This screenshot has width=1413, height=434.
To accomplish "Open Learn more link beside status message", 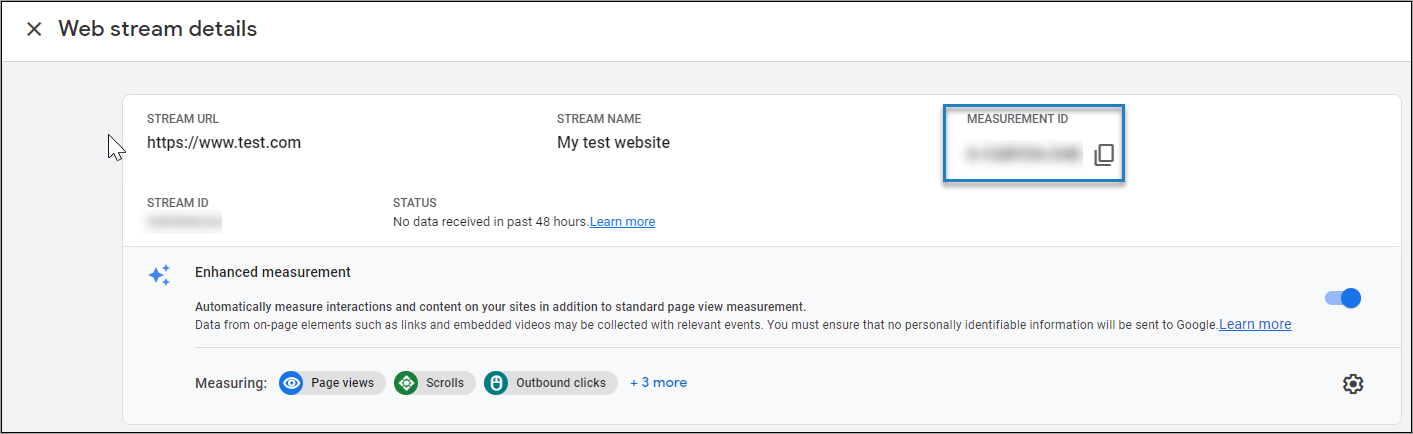I will click(622, 222).
